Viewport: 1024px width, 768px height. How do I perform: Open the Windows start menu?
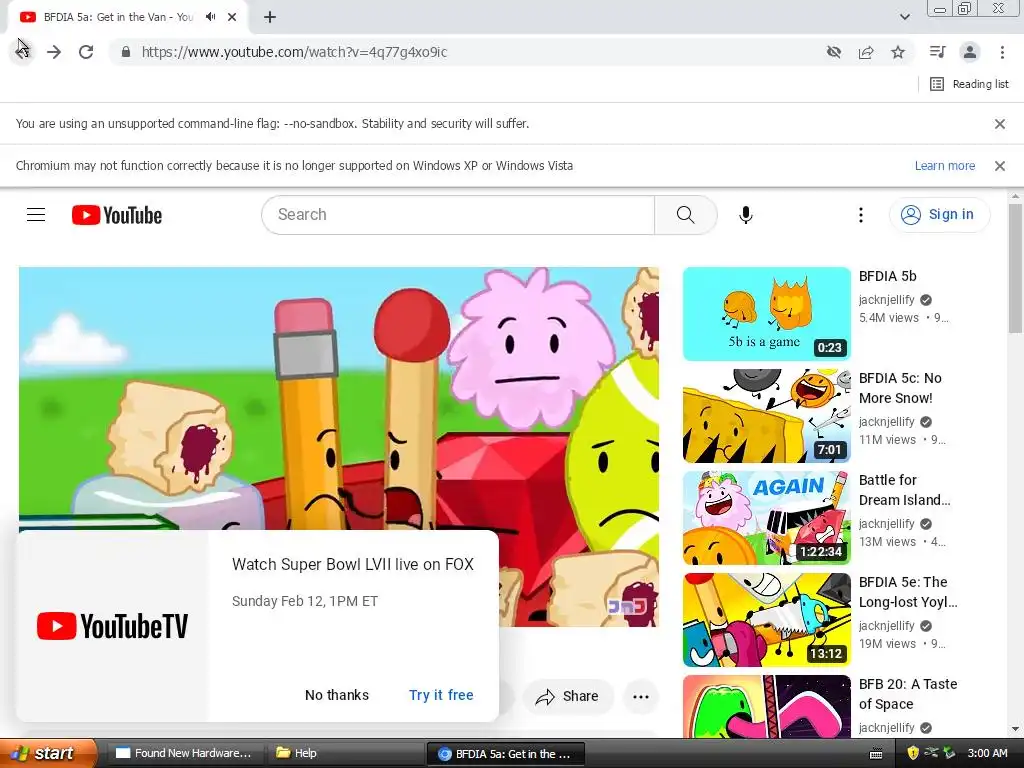click(48, 753)
